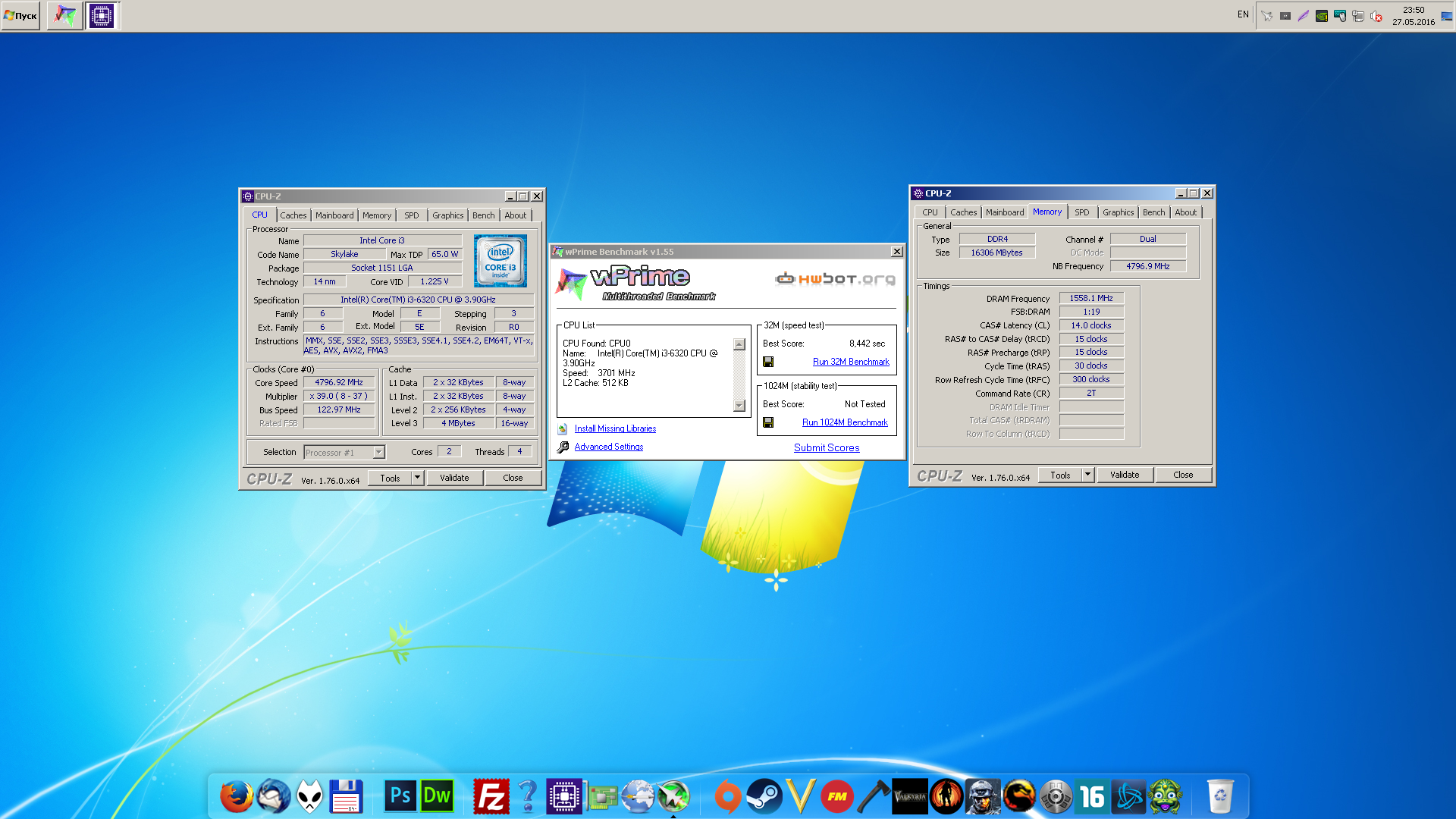Switch to CPU tab in right CPU-Z window
The image size is (1456, 819).
click(x=930, y=212)
